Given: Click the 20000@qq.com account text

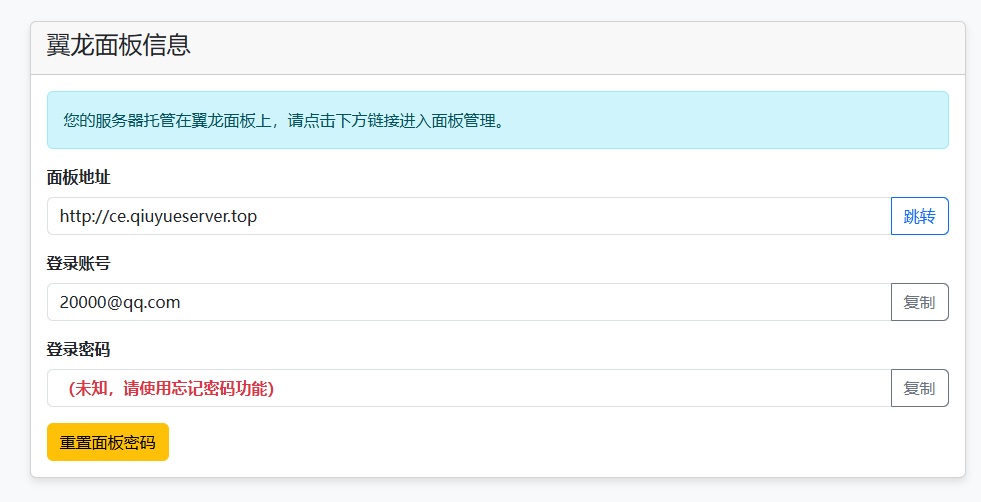Looking at the screenshot, I should 120,302.
